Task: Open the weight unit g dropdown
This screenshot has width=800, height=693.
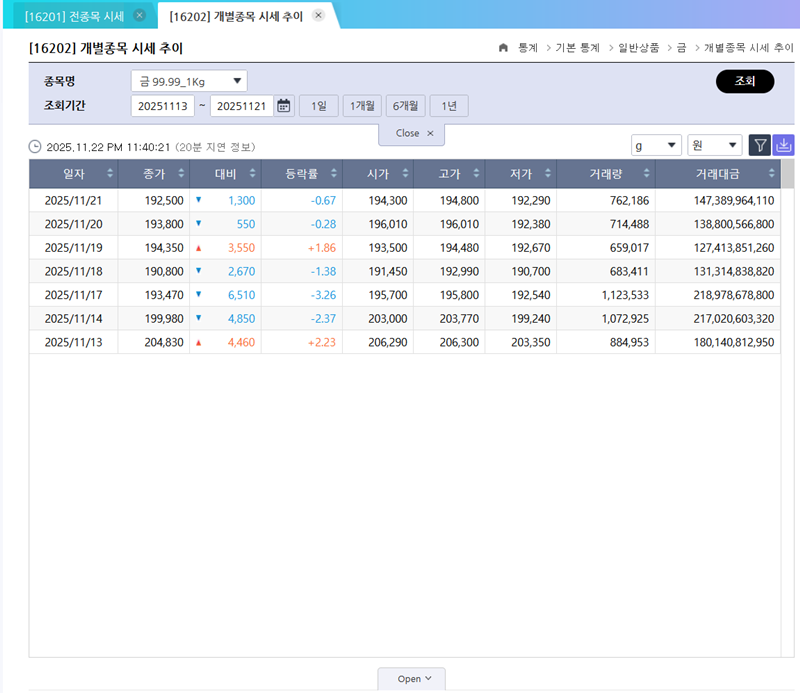Action: (656, 145)
